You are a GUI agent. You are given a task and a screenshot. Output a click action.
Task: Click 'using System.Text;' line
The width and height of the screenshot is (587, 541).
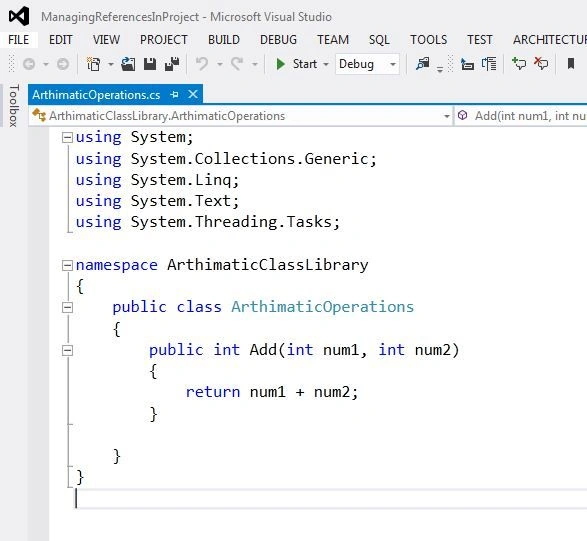point(157,201)
